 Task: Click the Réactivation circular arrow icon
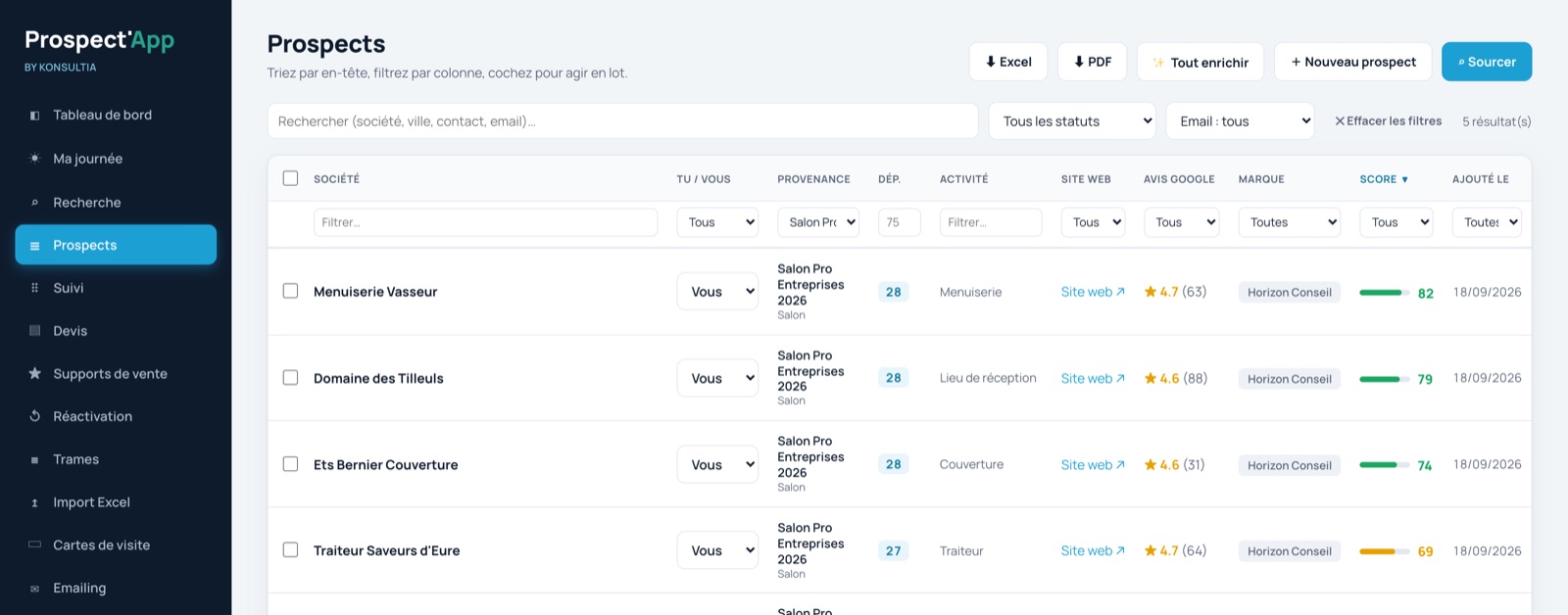[34, 416]
